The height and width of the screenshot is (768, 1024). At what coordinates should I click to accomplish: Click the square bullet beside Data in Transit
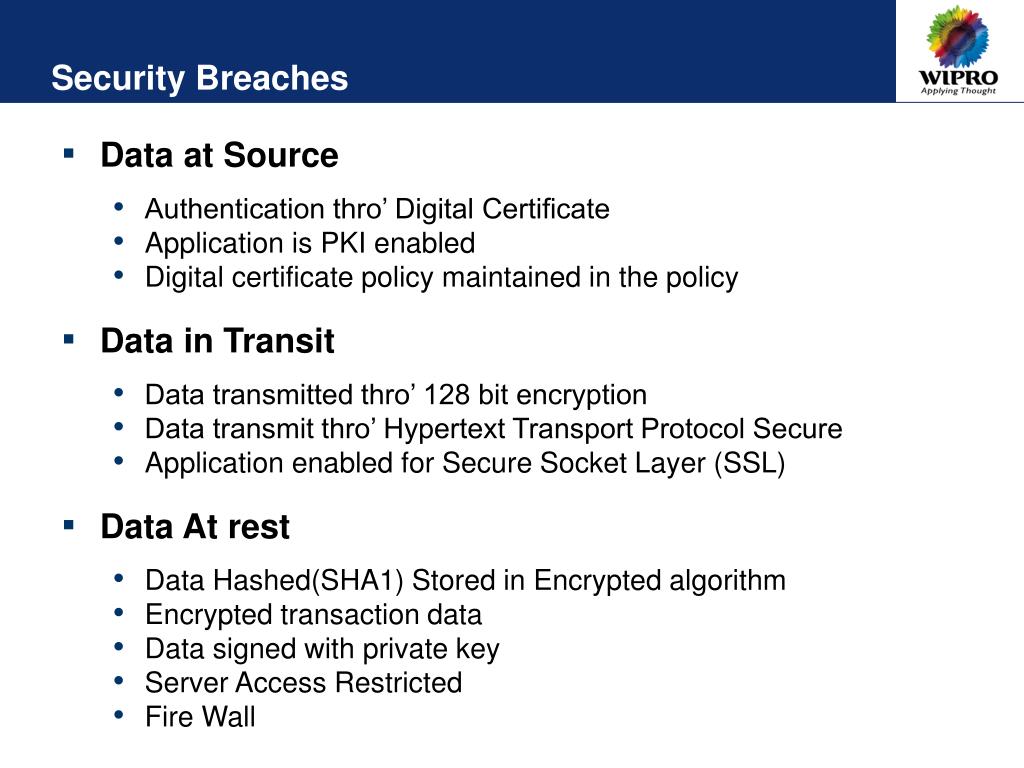[69, 339]
